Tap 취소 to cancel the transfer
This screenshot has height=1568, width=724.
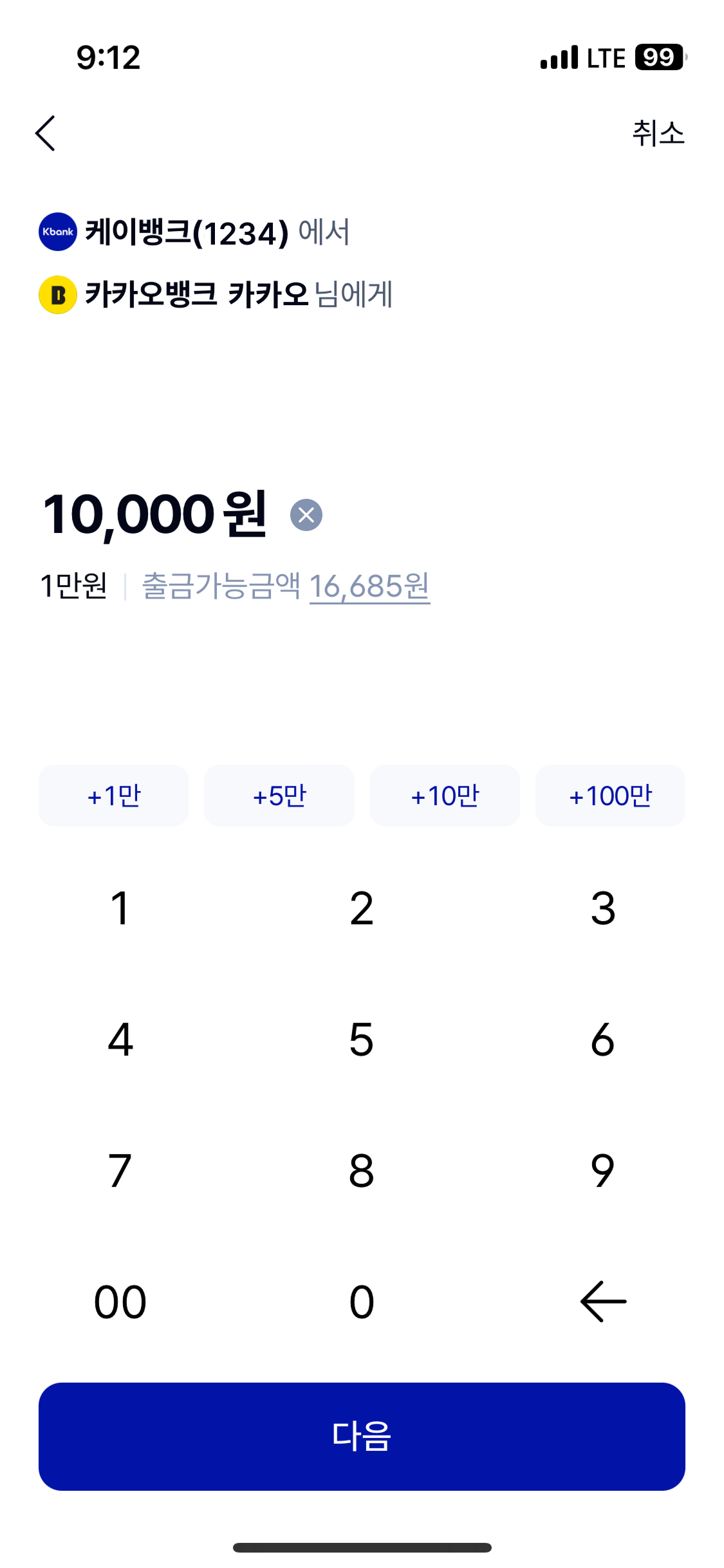tap(658, 133)
